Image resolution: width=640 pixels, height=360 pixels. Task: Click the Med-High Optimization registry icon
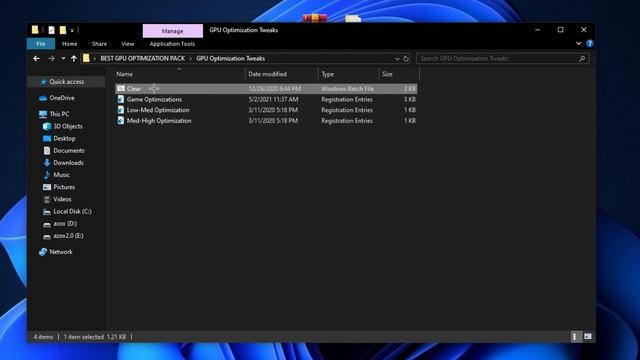tap(120, 120)
